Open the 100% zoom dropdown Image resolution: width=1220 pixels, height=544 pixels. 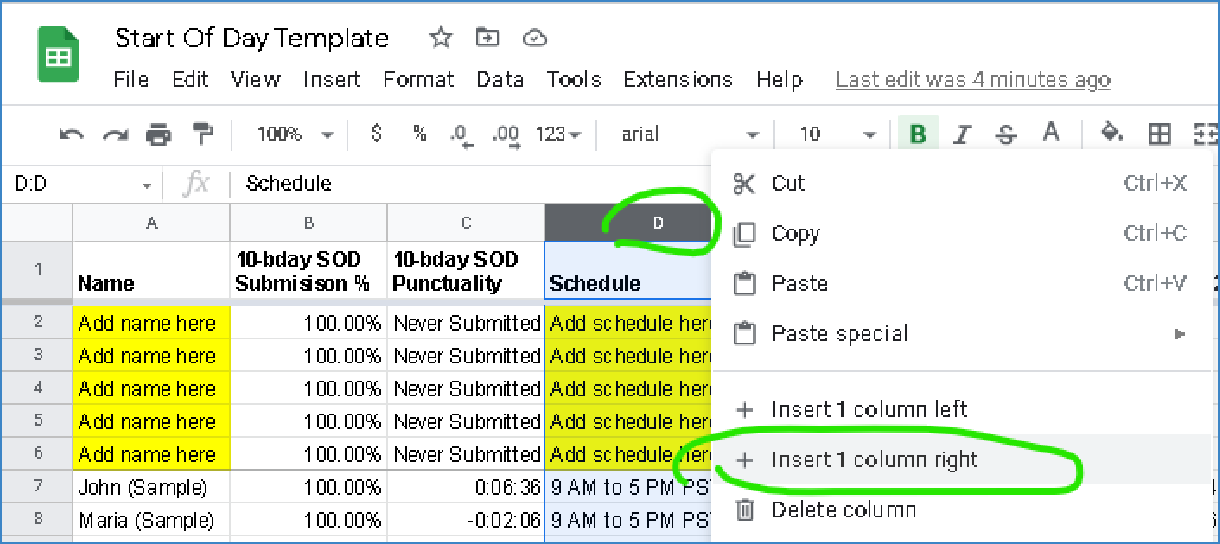(294, 134)
